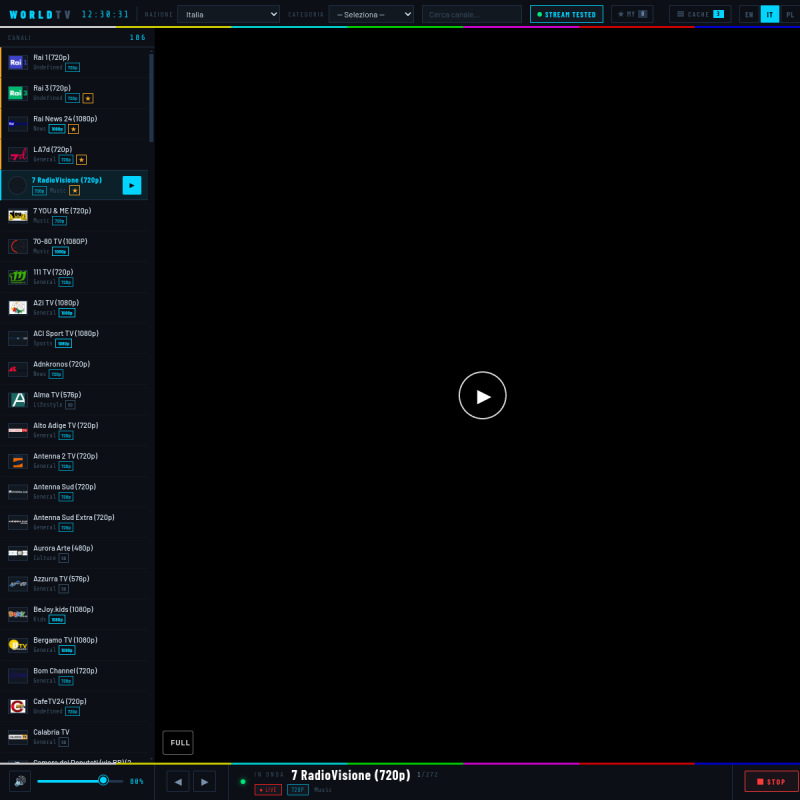Select Antenna 2 TV channel logo
This screenshot has height=800, width=800.
point(18,461)
